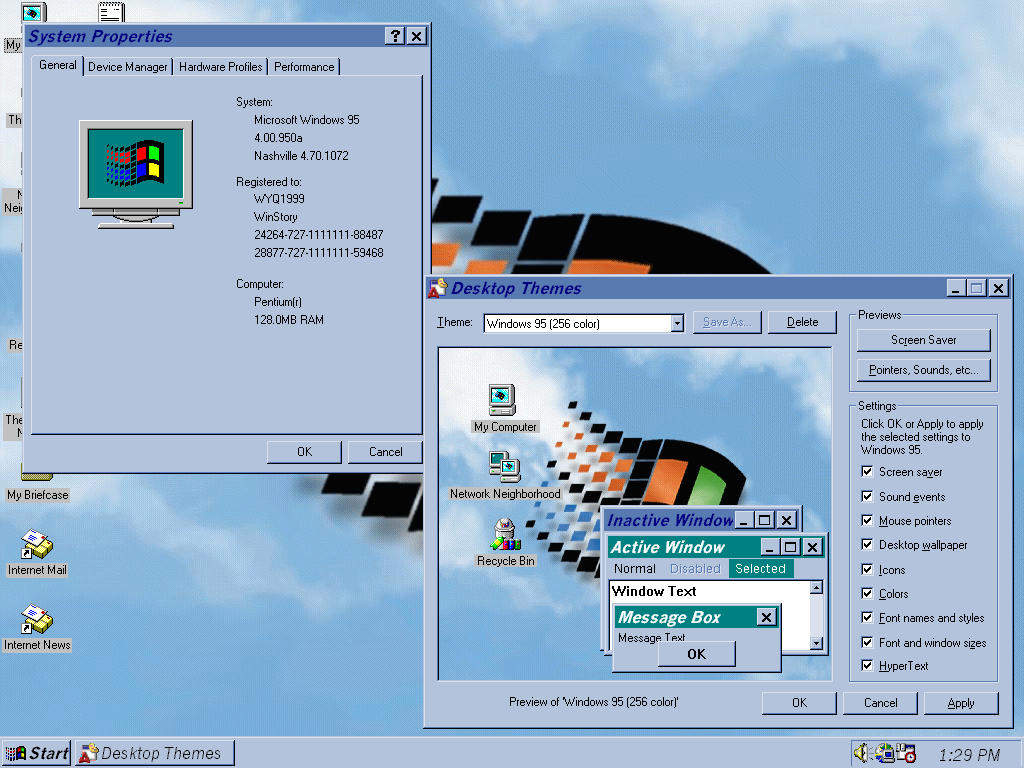This screenshot has width=1024, height=768.
Task: Open the Internet News desktop icon
Action: 37,619
